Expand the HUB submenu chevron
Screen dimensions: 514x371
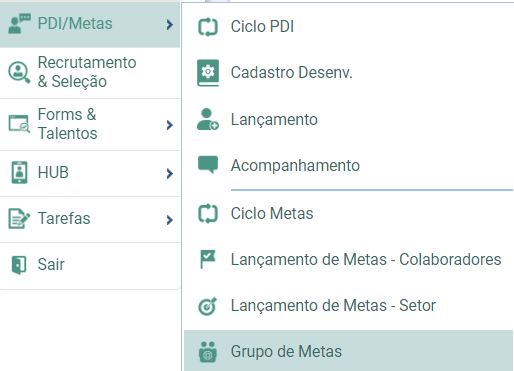pos(170,173)
